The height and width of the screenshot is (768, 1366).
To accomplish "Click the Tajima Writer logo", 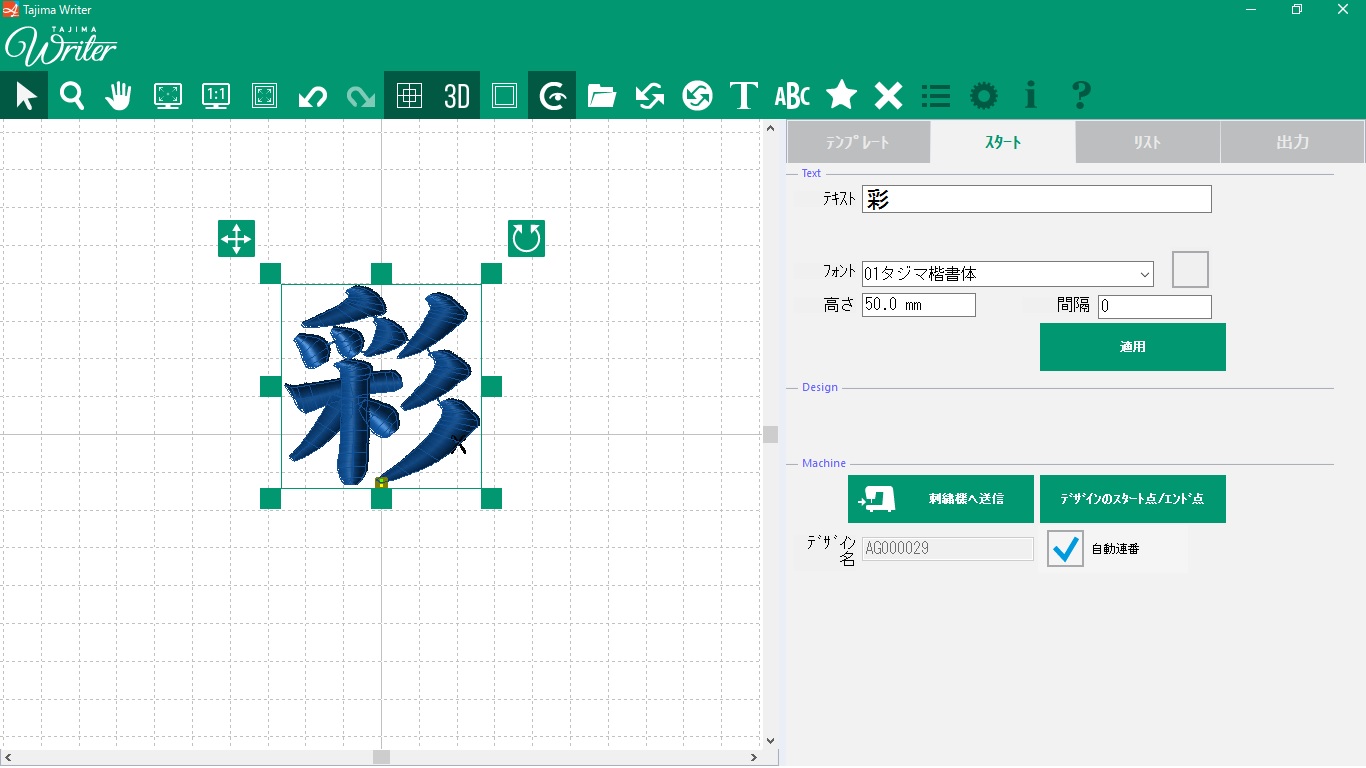I will (x=62, y=44).
